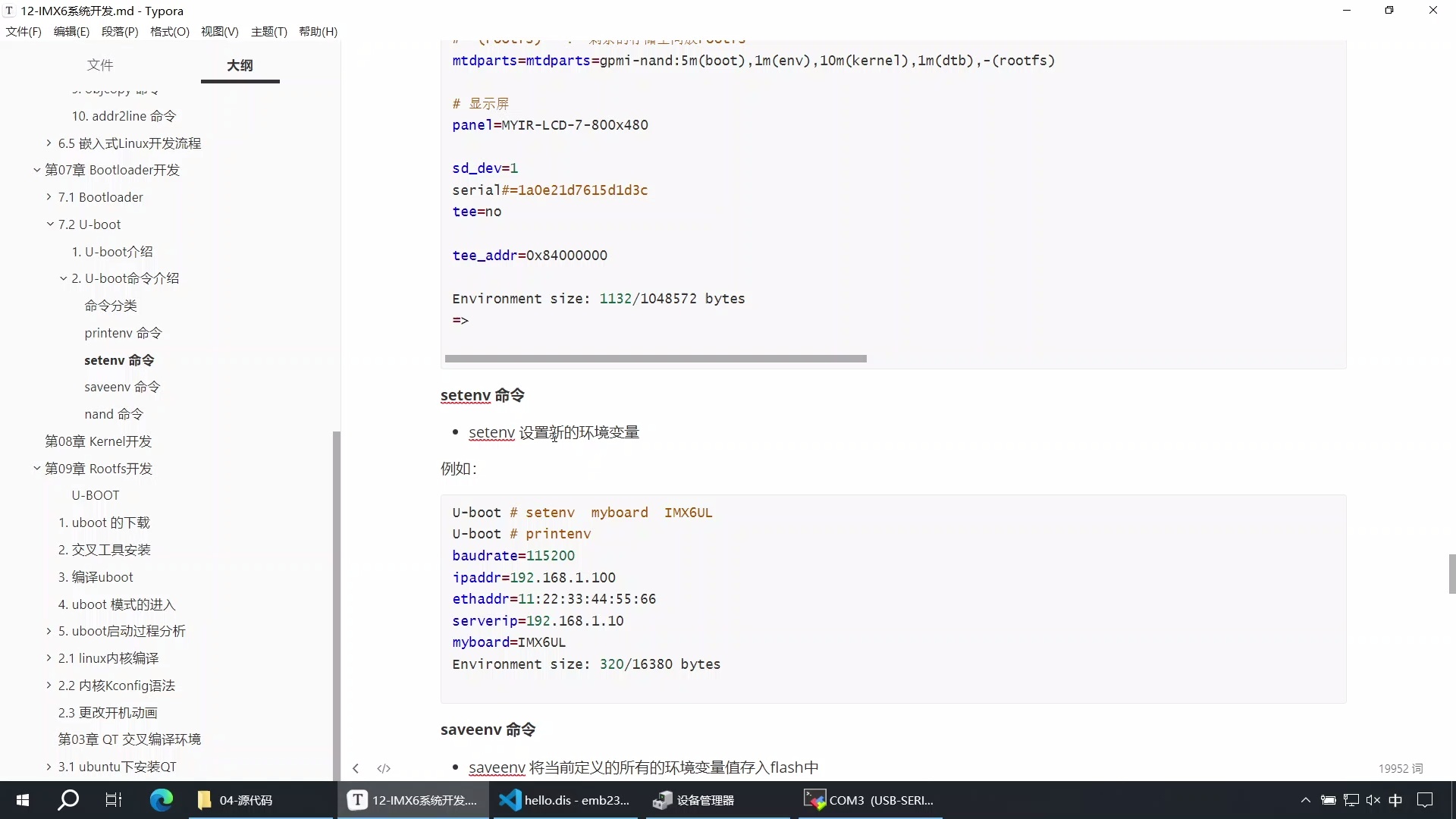Show hidden tray icons with the chevron
The image size is (1456, 819).
[x=1306, y=800]
